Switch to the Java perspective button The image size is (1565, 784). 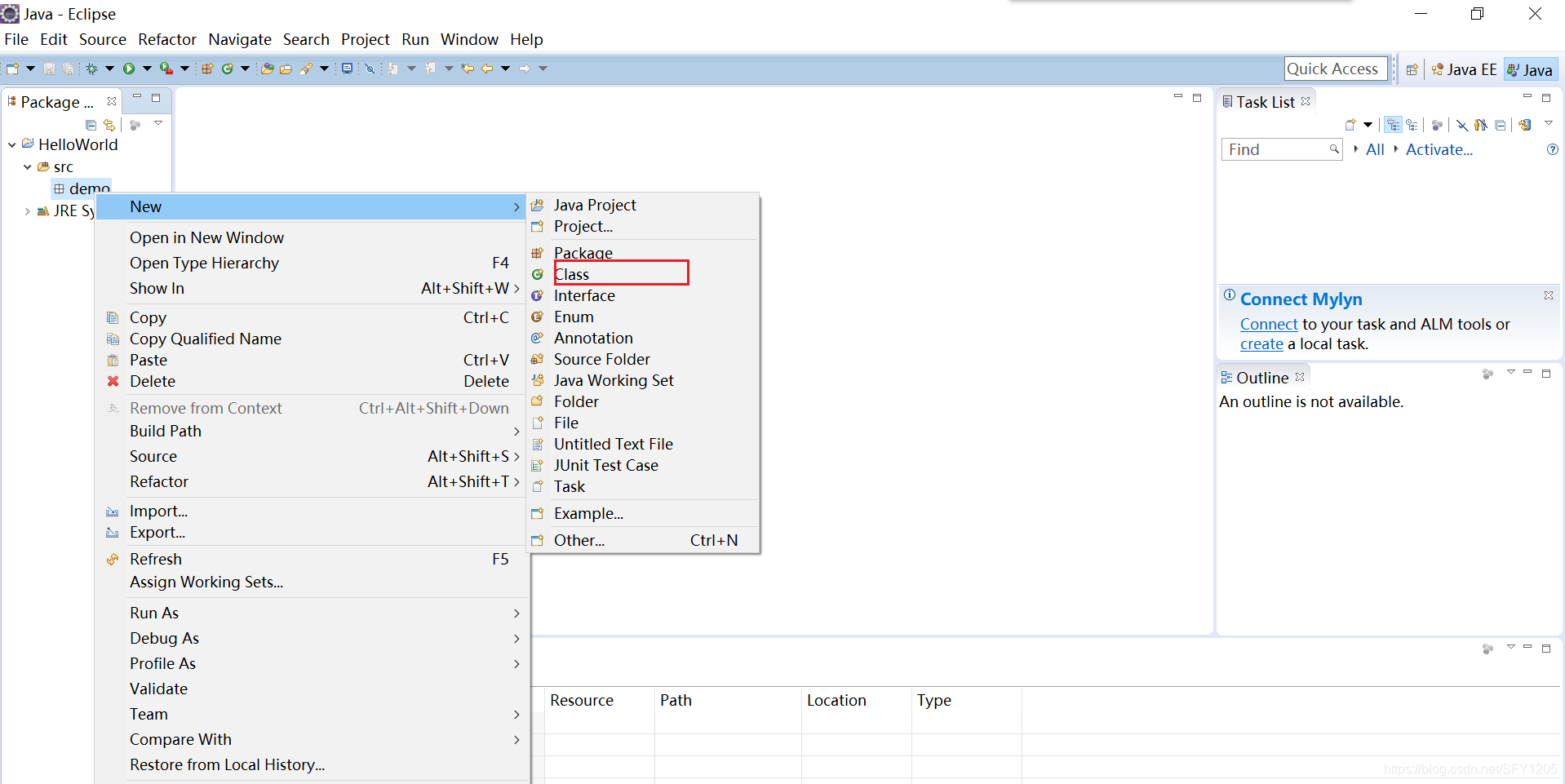pos(1530,69)
